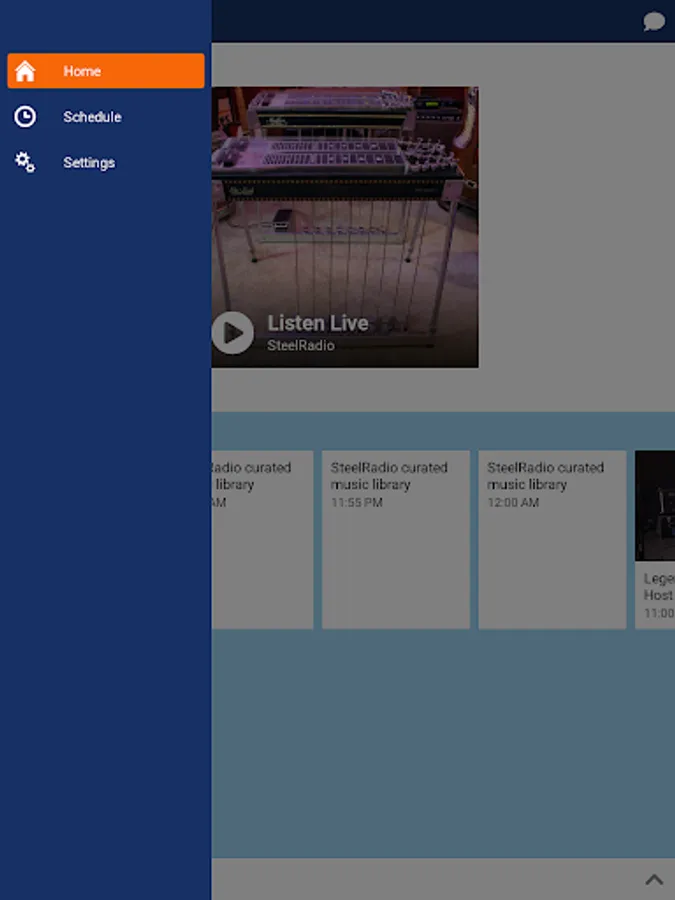Click the 11:55 PM time label
The image size is (675, 900).
pyautogui.click(x=356, y=502)
